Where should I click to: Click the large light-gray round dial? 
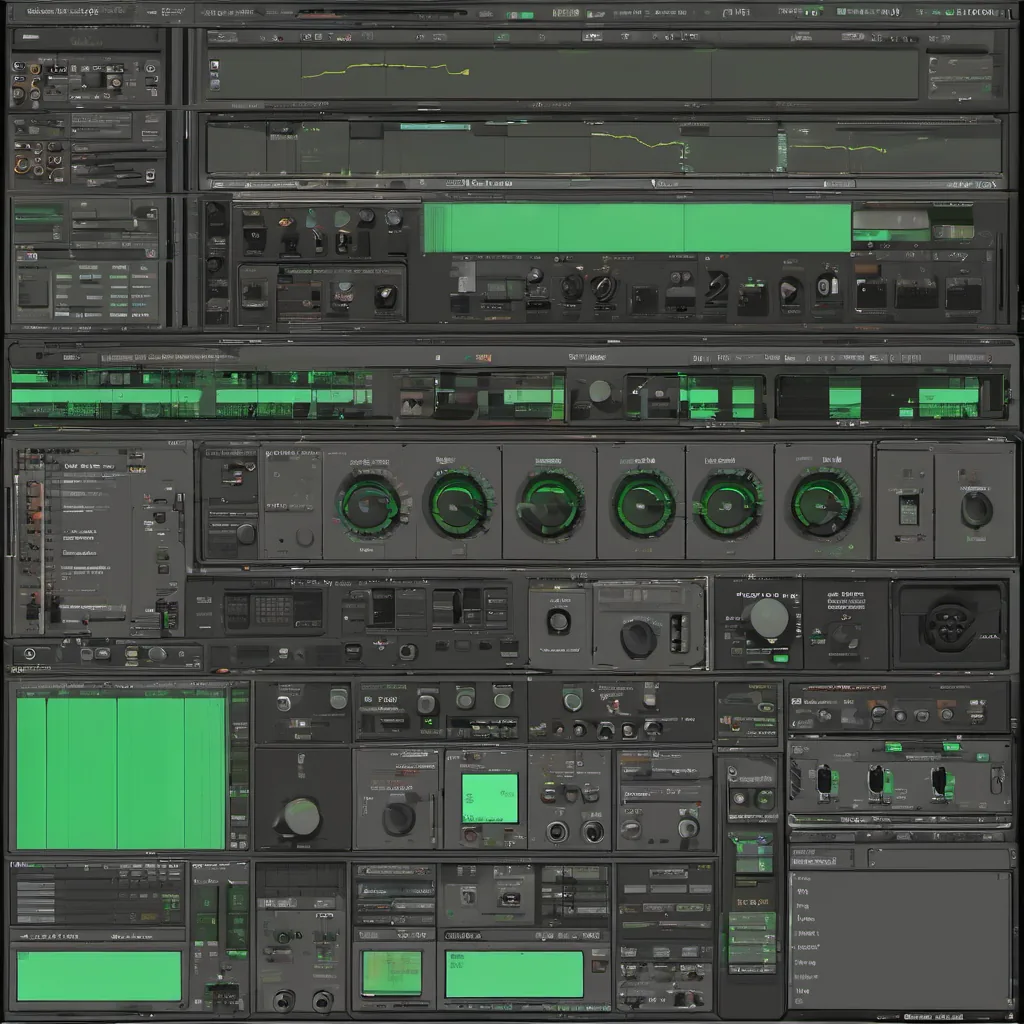point(768,619)
